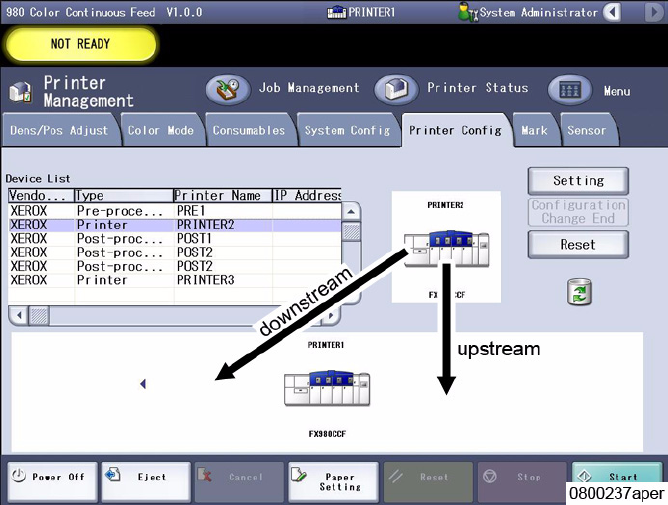Click the System Administrator user icon
Viewport: 668px width, 505px height.
pyautogui.click(x=467, y=12)
